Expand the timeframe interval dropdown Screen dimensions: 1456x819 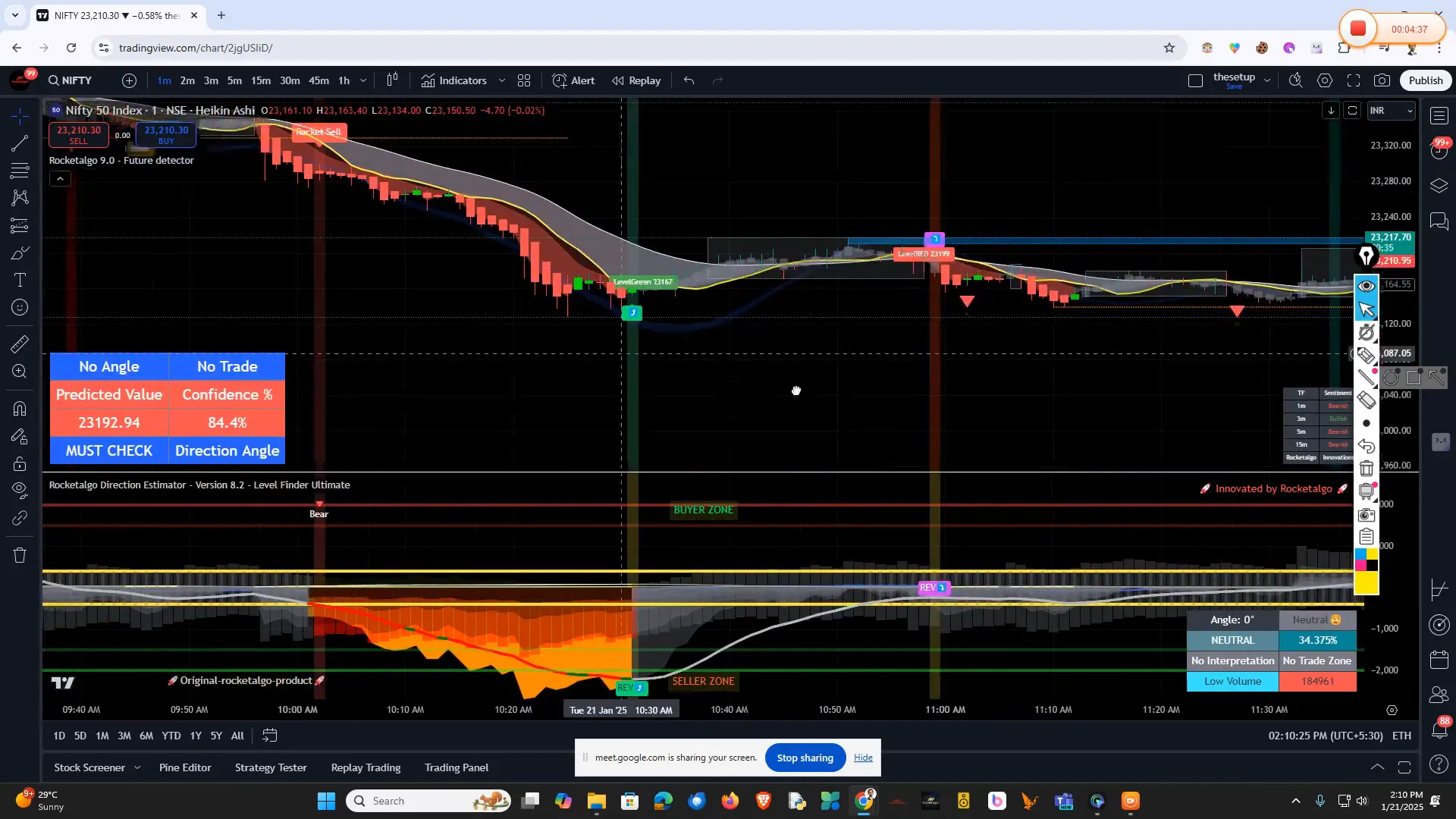[363, 80]
